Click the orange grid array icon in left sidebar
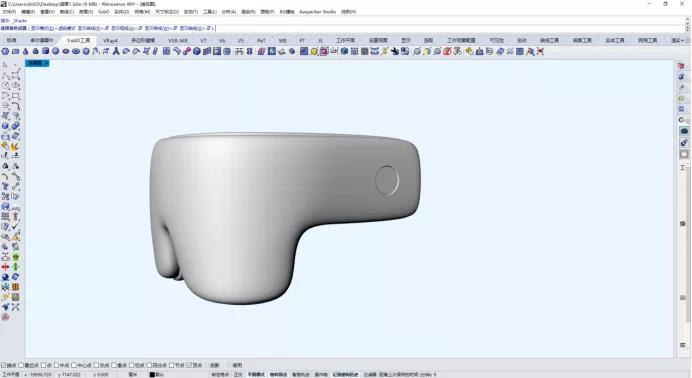Image resolution: width=692 pixels, height=378 pixels. tap(15, 287)
